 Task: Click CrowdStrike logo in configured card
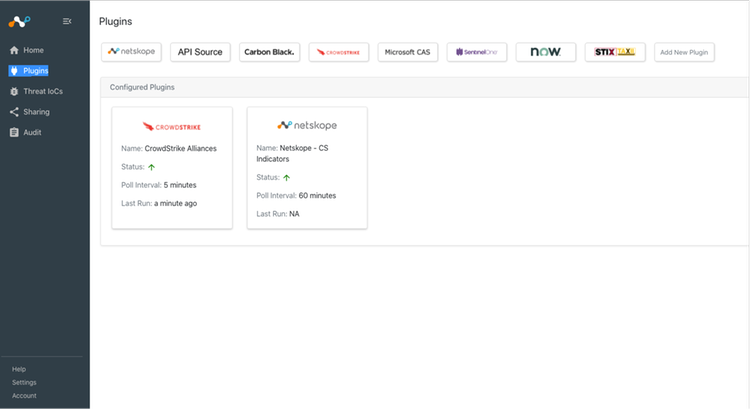[x=172, y=127]
